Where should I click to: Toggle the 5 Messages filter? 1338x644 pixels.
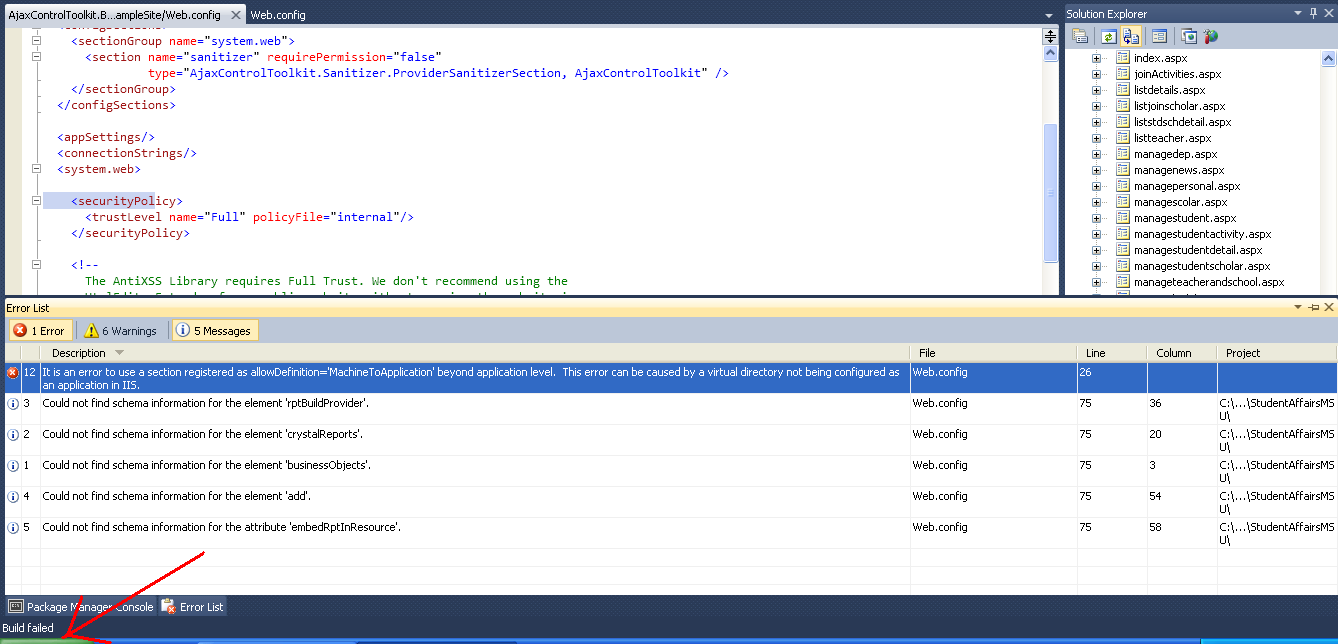tap(214, 331)
